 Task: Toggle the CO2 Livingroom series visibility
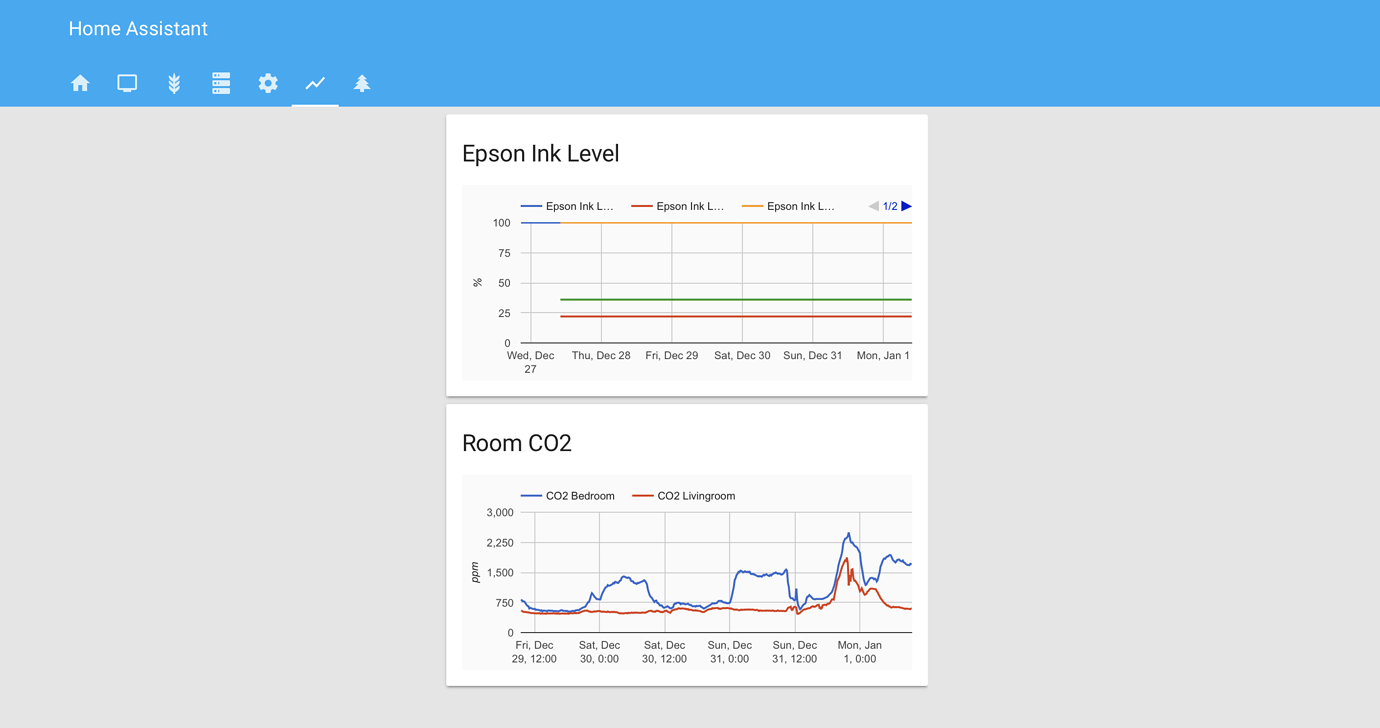coord(683,495)
